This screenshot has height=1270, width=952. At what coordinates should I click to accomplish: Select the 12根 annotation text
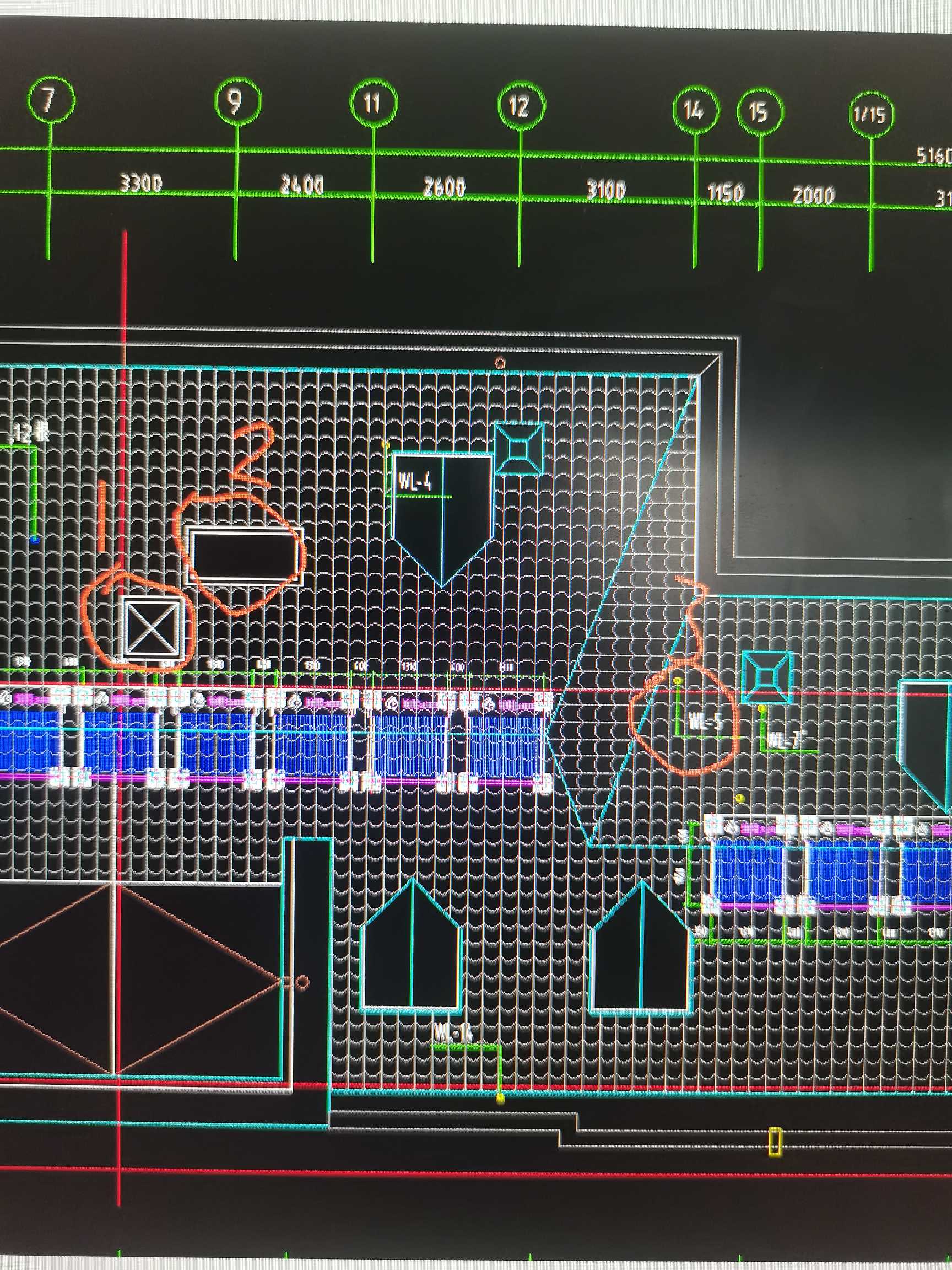30,432
